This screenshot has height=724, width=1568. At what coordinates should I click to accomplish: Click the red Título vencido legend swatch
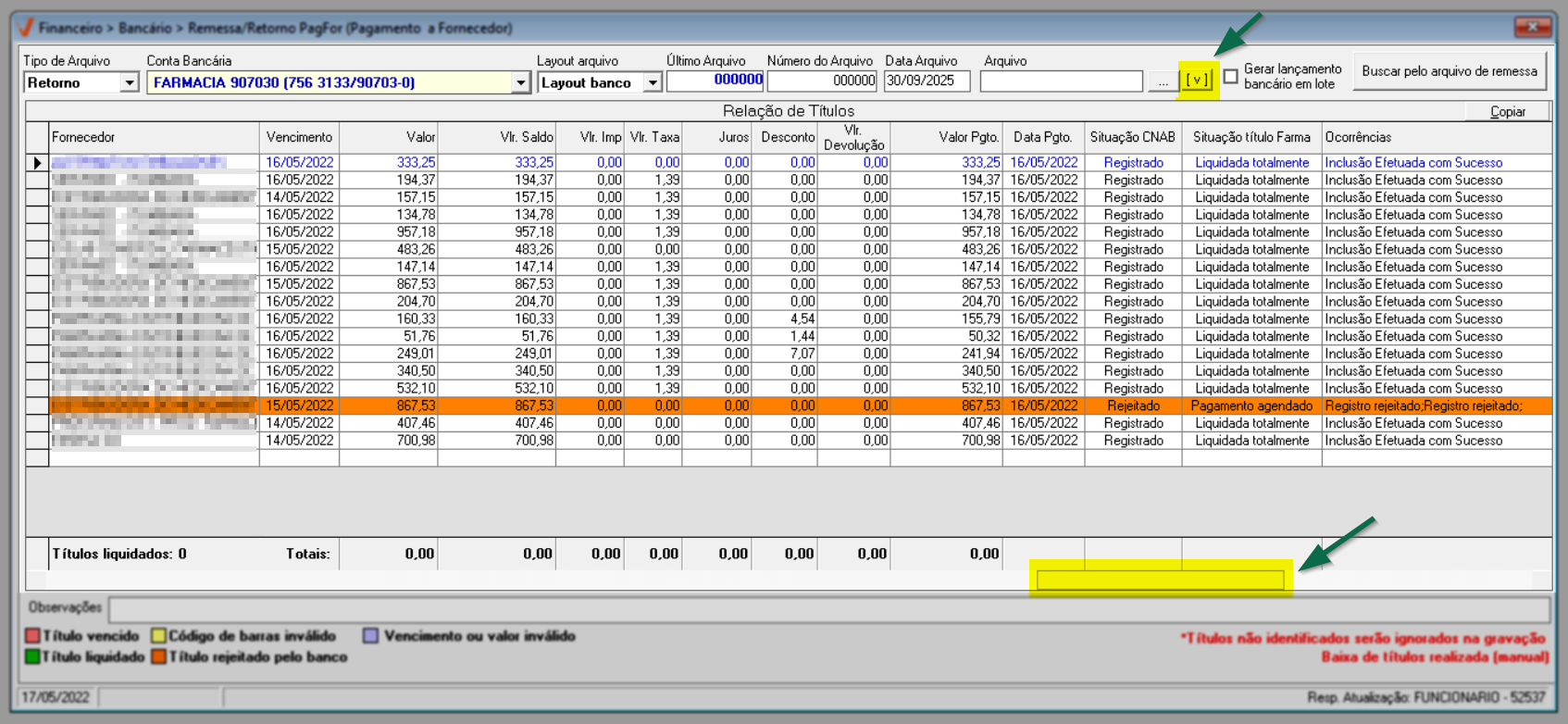click(x=32, y=636)
